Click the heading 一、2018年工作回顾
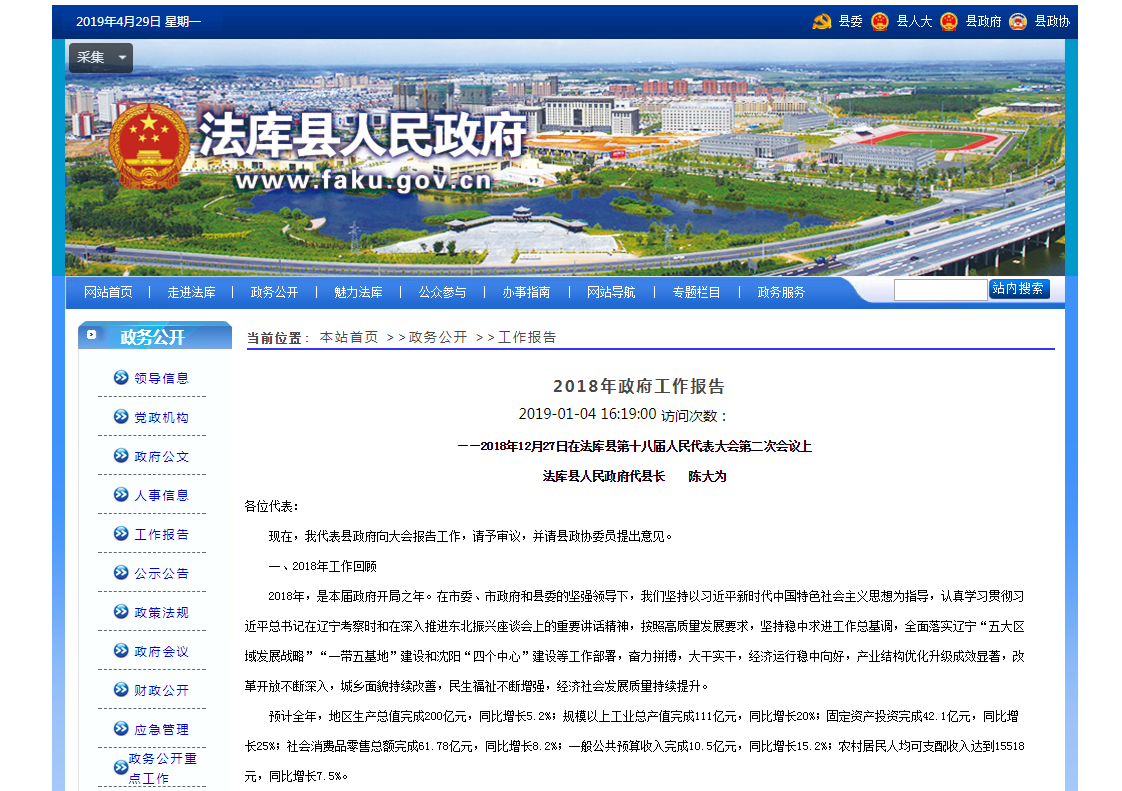The image size is (1122, 791). (x=322, y=566)
